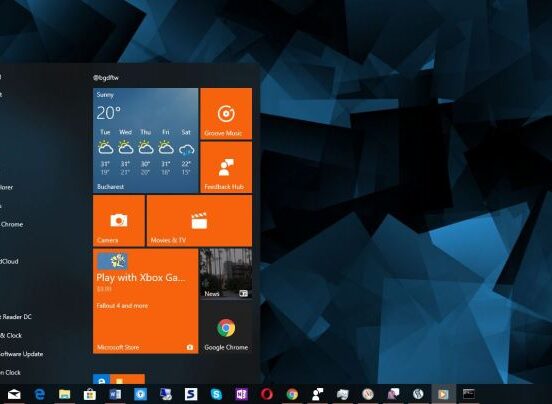Open the Microsoft Store tile
Viewport: 552px width, 404px height.
pos(145,301)
